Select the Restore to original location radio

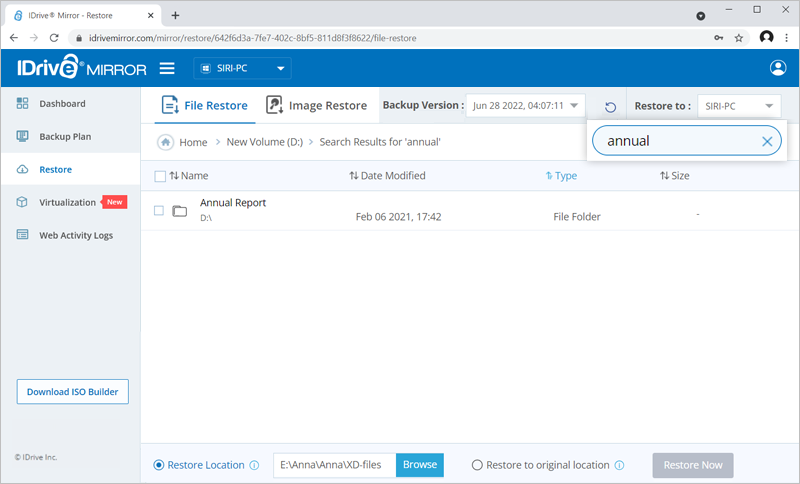coord(477,465)
